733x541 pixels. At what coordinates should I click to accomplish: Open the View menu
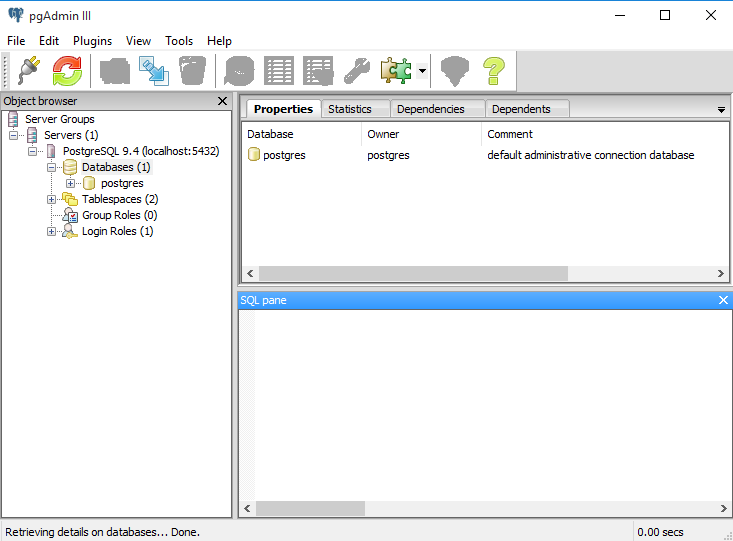point(138,41)
